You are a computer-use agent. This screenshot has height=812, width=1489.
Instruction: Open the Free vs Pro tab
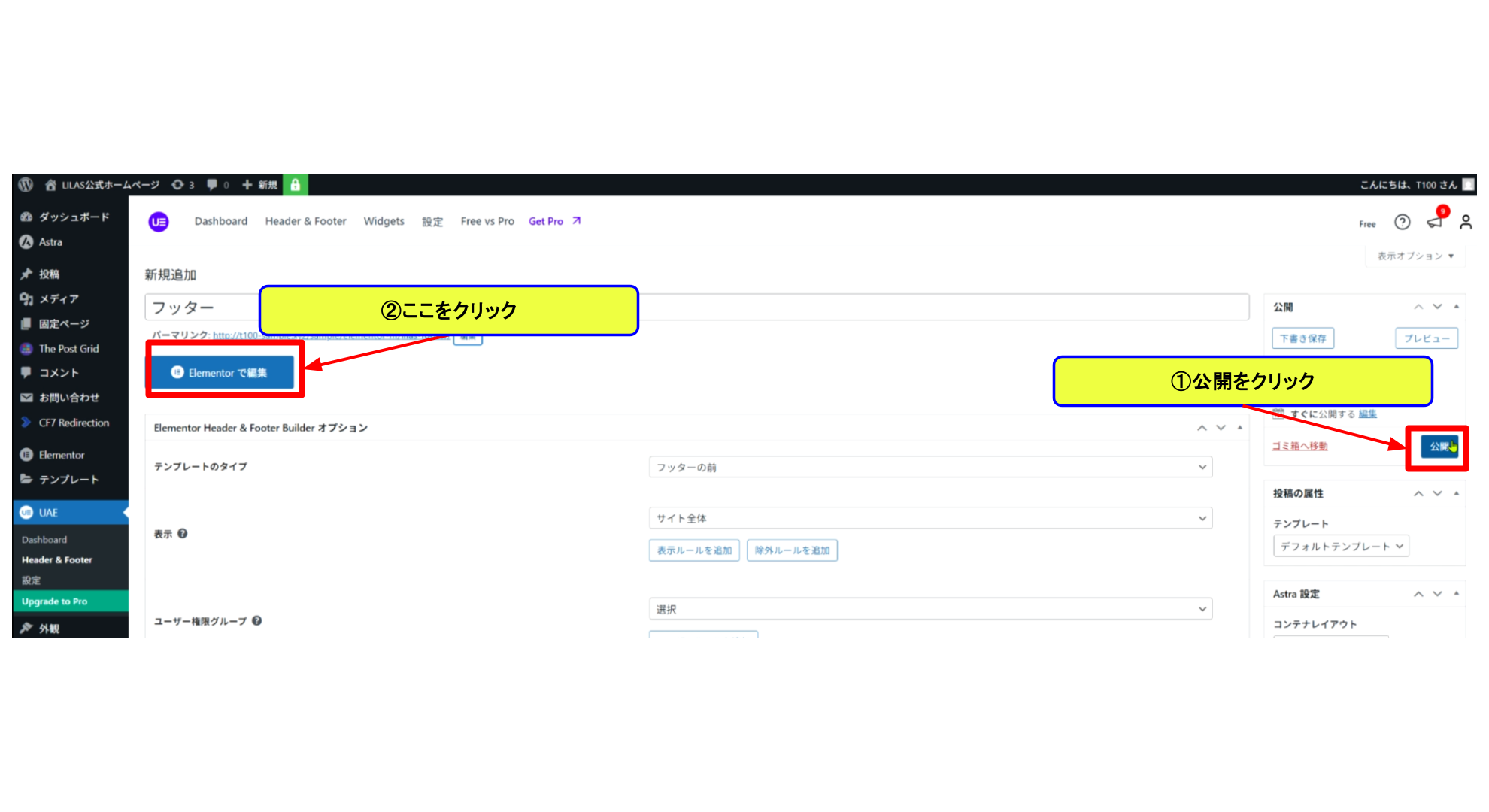487,221
